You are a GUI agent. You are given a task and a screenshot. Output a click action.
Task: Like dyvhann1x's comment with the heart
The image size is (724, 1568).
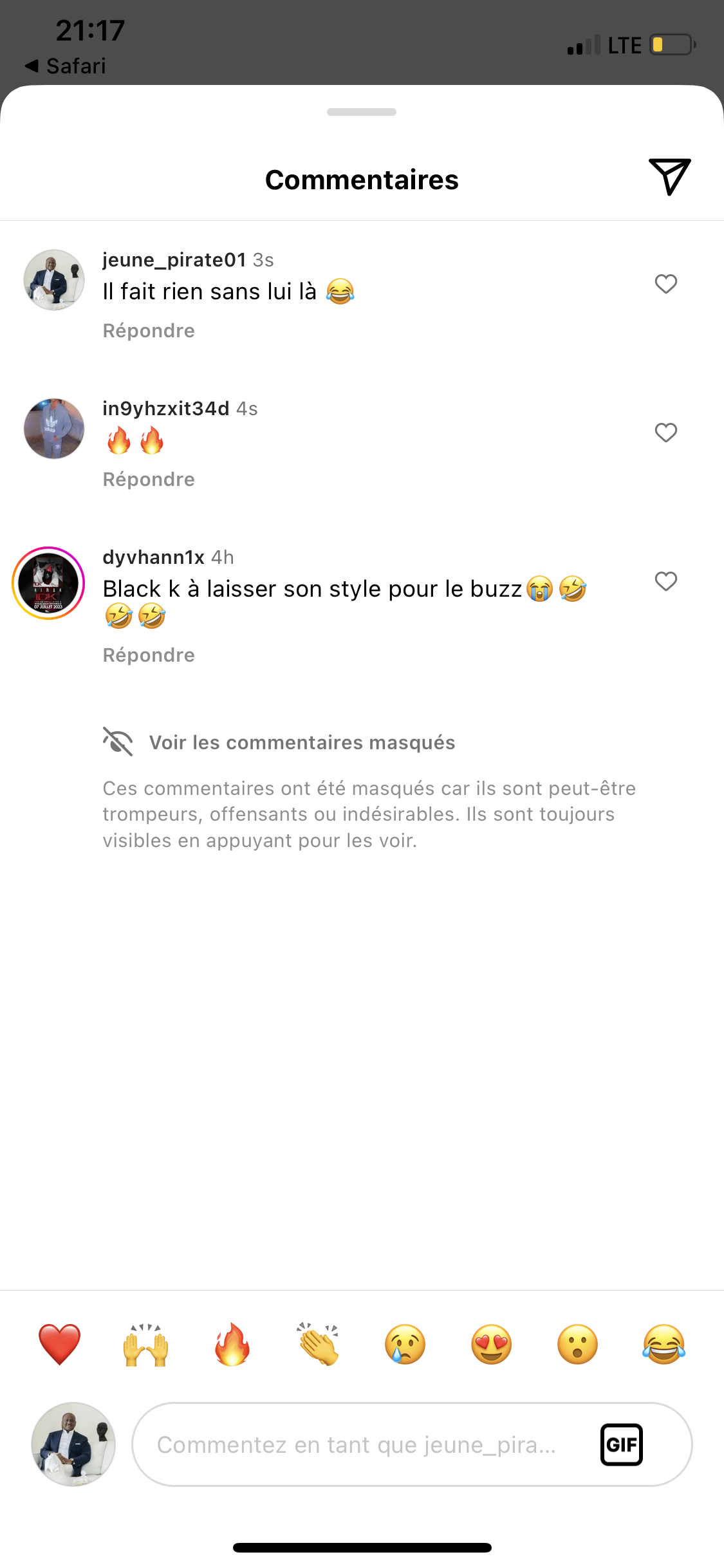coord(666,581)
